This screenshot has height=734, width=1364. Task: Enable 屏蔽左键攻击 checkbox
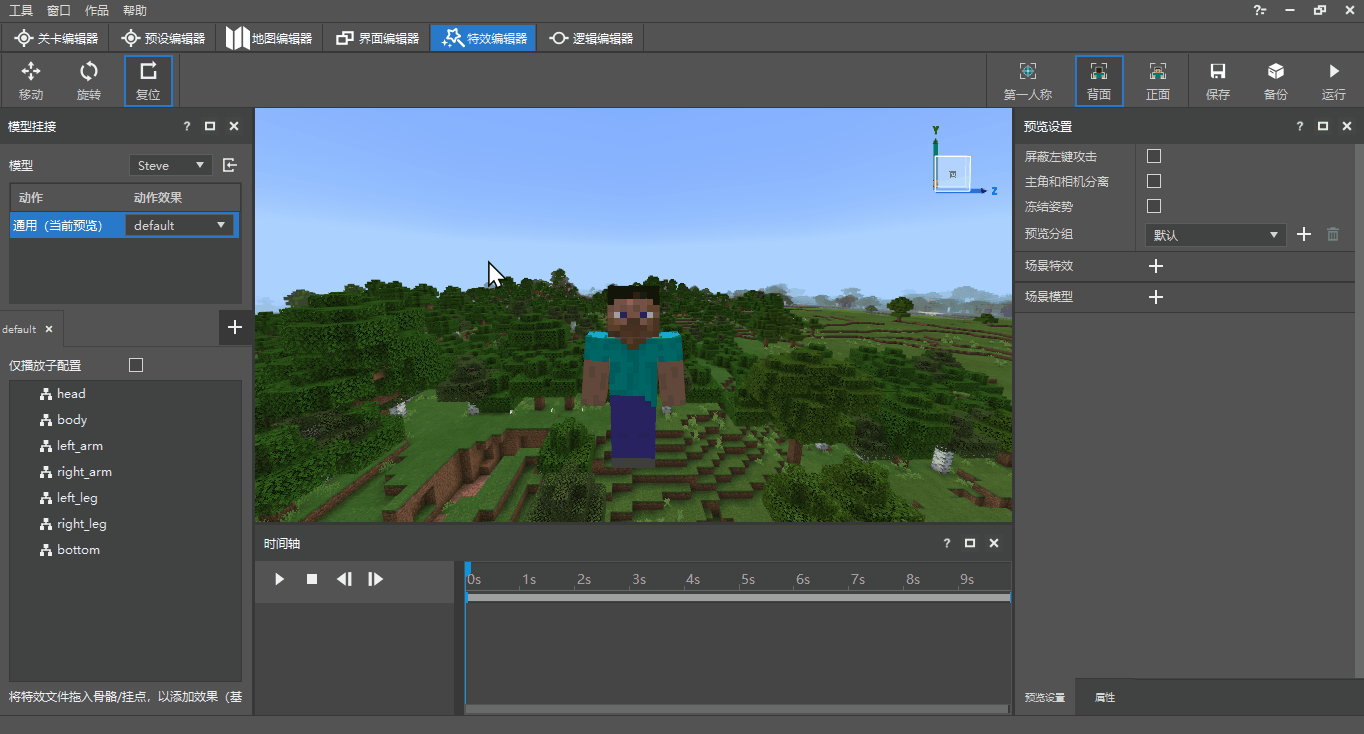[x=1154, y=156]
